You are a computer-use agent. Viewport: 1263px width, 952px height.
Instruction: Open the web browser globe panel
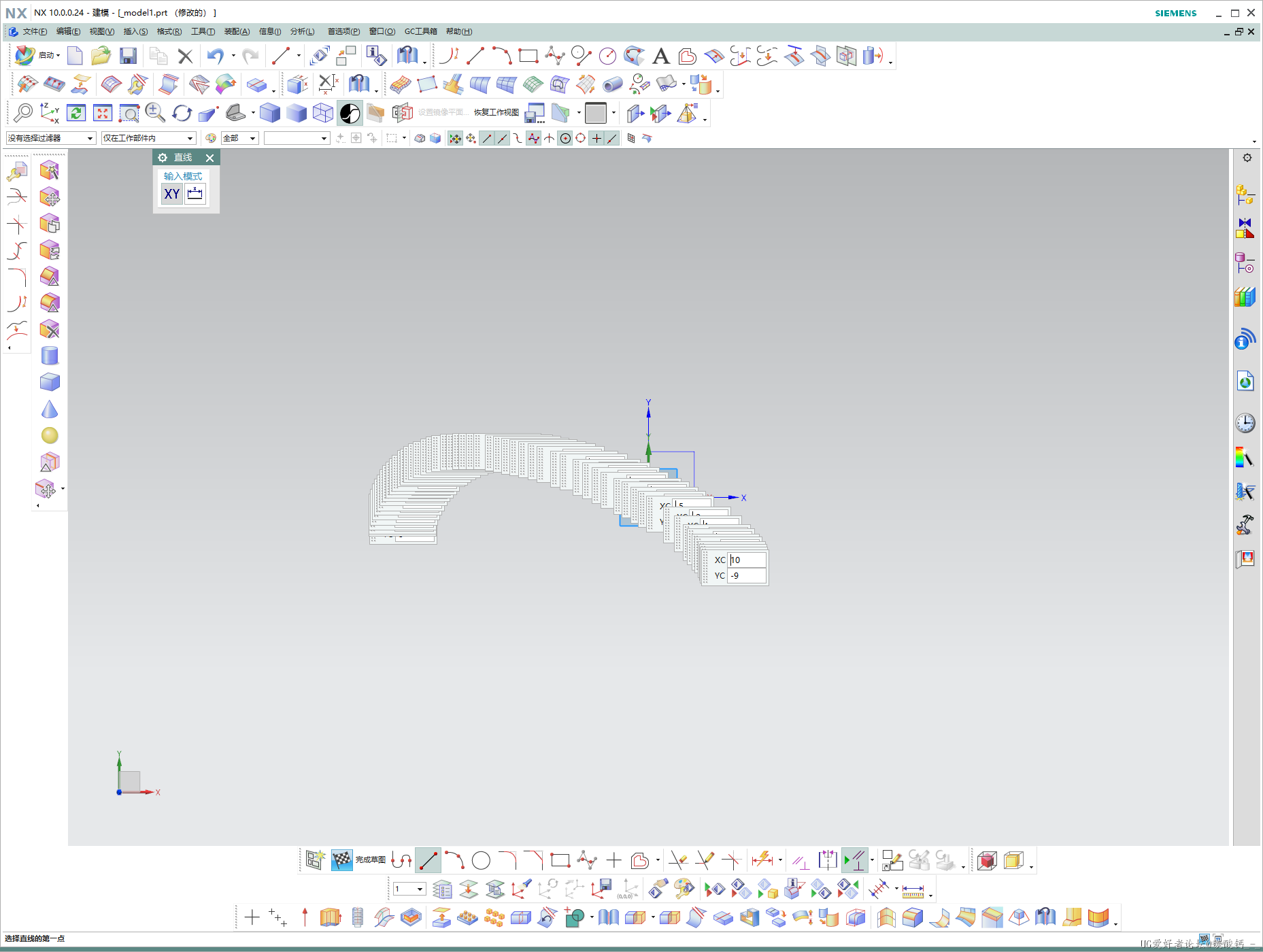click(x=1245, y=381)
